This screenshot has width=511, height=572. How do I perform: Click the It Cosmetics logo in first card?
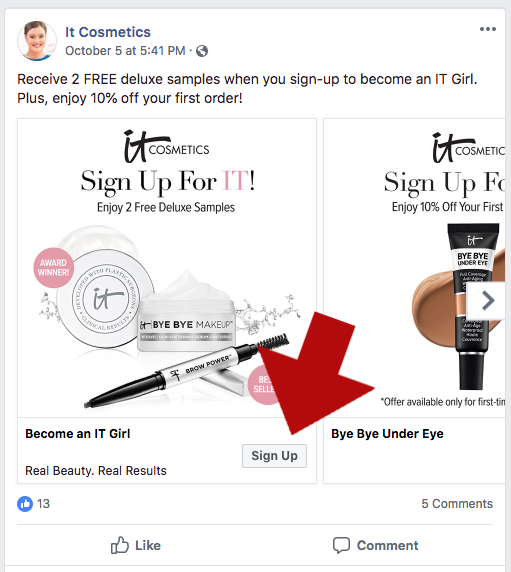167,147
